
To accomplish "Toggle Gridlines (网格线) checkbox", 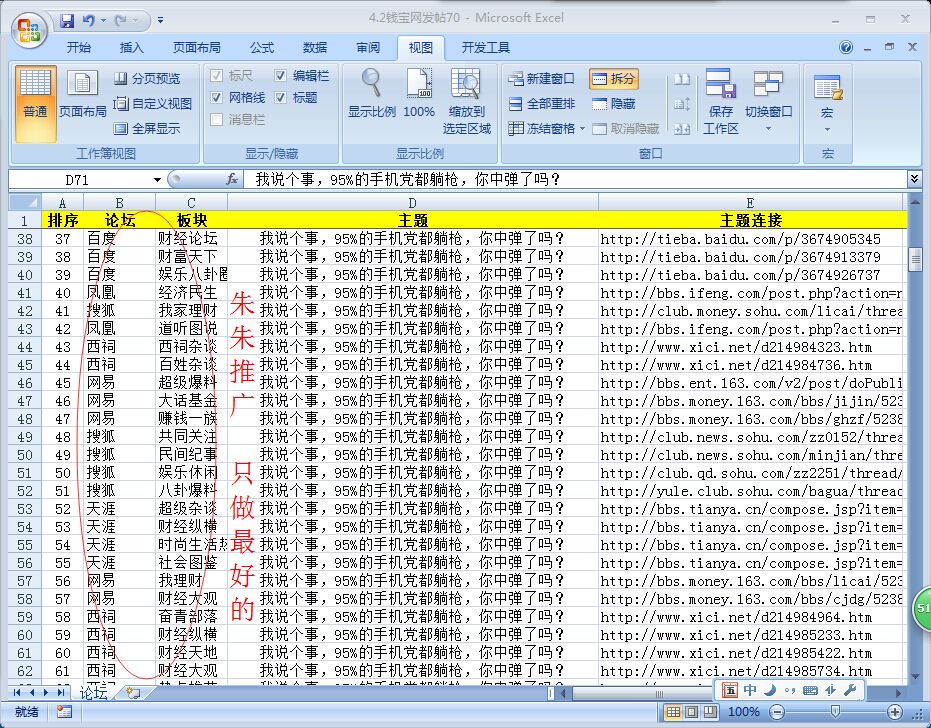I will click(217, 97).
